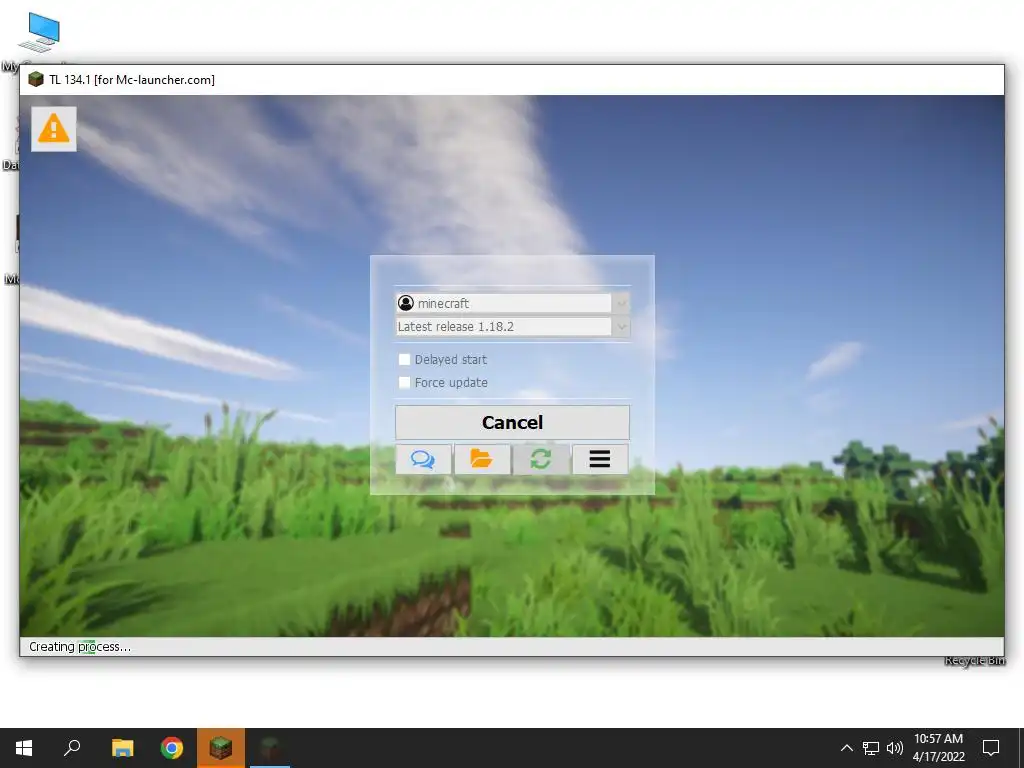The width and height of the screenshot is (1024, 768).
Task: Open the chat bubbles support button
Action: 423,459
